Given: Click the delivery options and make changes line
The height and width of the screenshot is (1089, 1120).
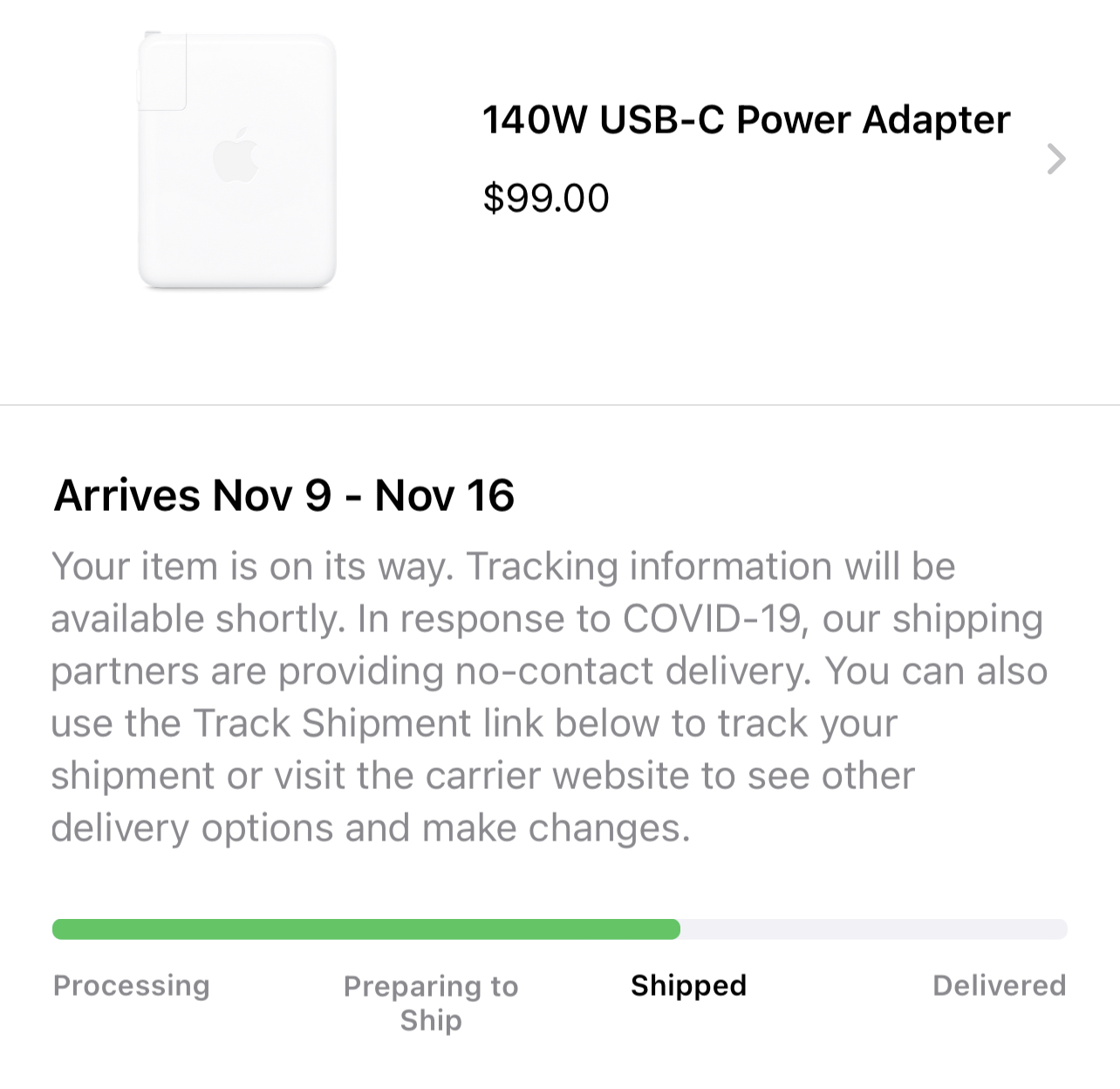Looking at the screenshot, I should pyautogui.click(x=370, y=828).
